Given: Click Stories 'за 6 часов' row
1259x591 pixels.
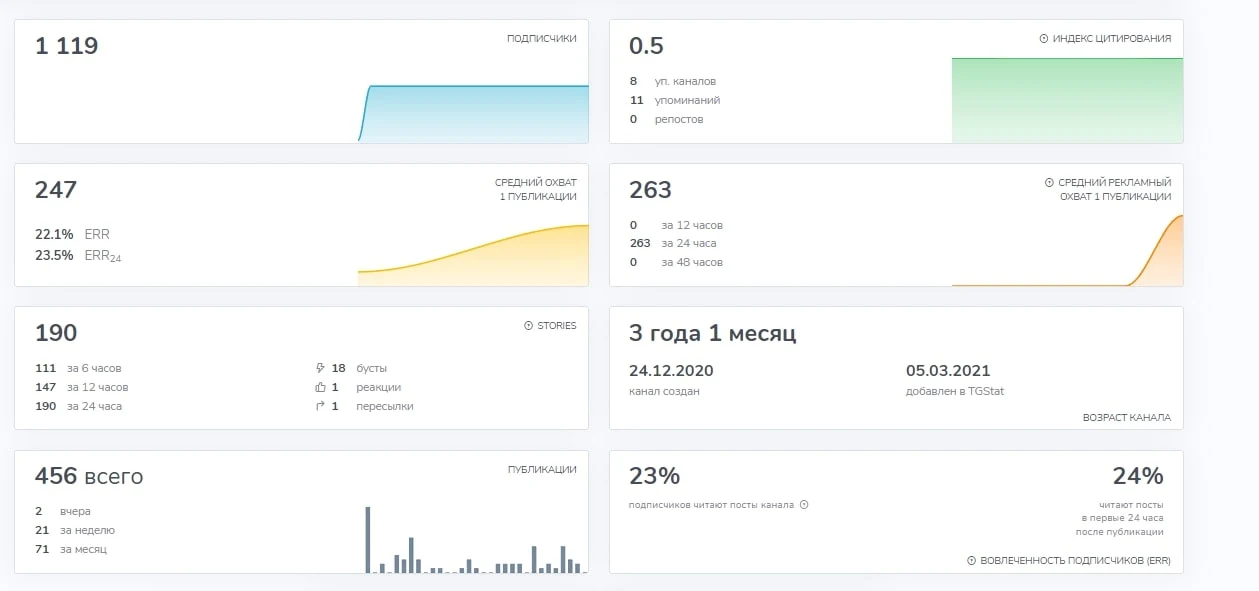Looking at the screenshot, I should click(78, 368).
